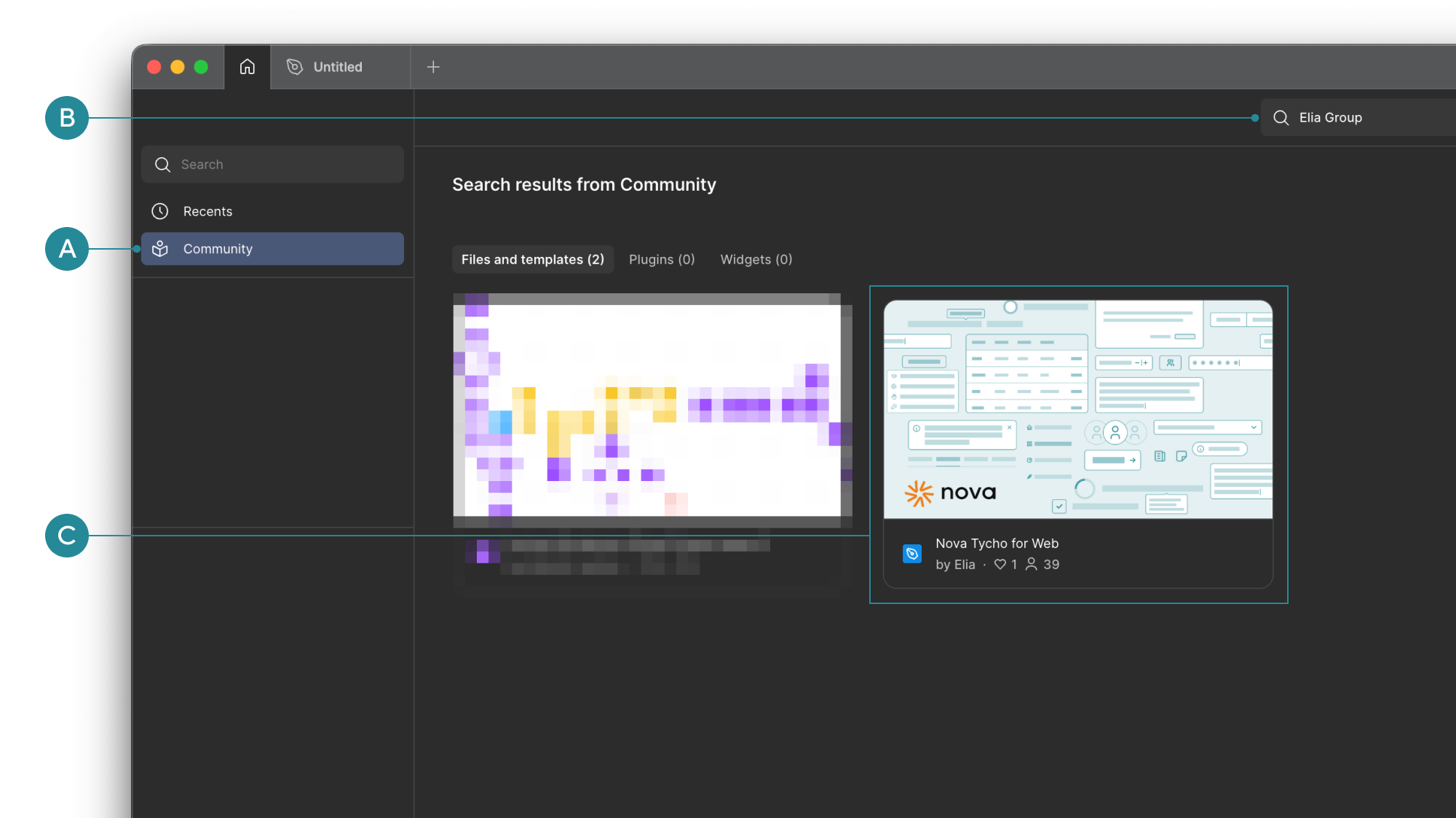Viewport: 1456px width, 818px height.
Task: Click the sidebar Search input field
Action: coord(284,164)
